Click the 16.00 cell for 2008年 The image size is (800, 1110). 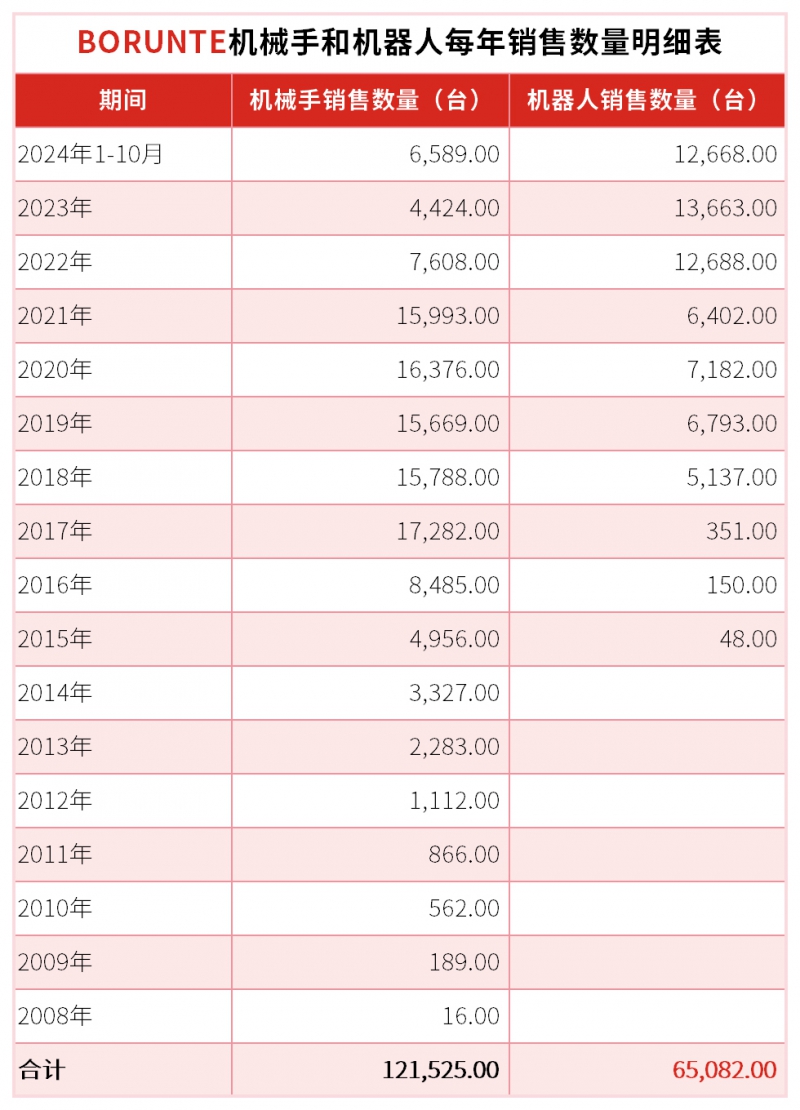click(471, 1016)
